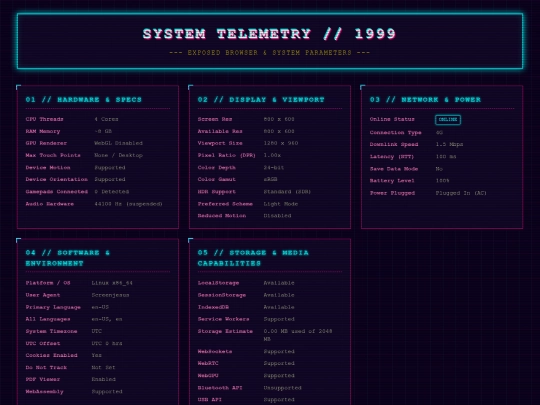The height and width of the screenshot is (405, 540).
Task: Click the 'Pixel Ratio (DPR)' label
Action: (x=227, y=155)
